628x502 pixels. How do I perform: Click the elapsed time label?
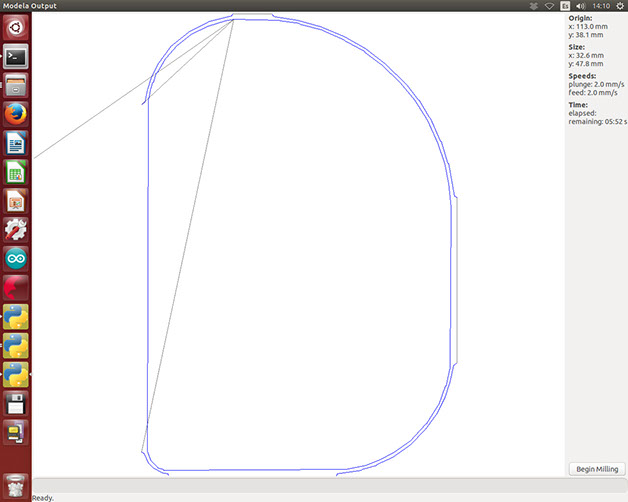click(582, 113)
